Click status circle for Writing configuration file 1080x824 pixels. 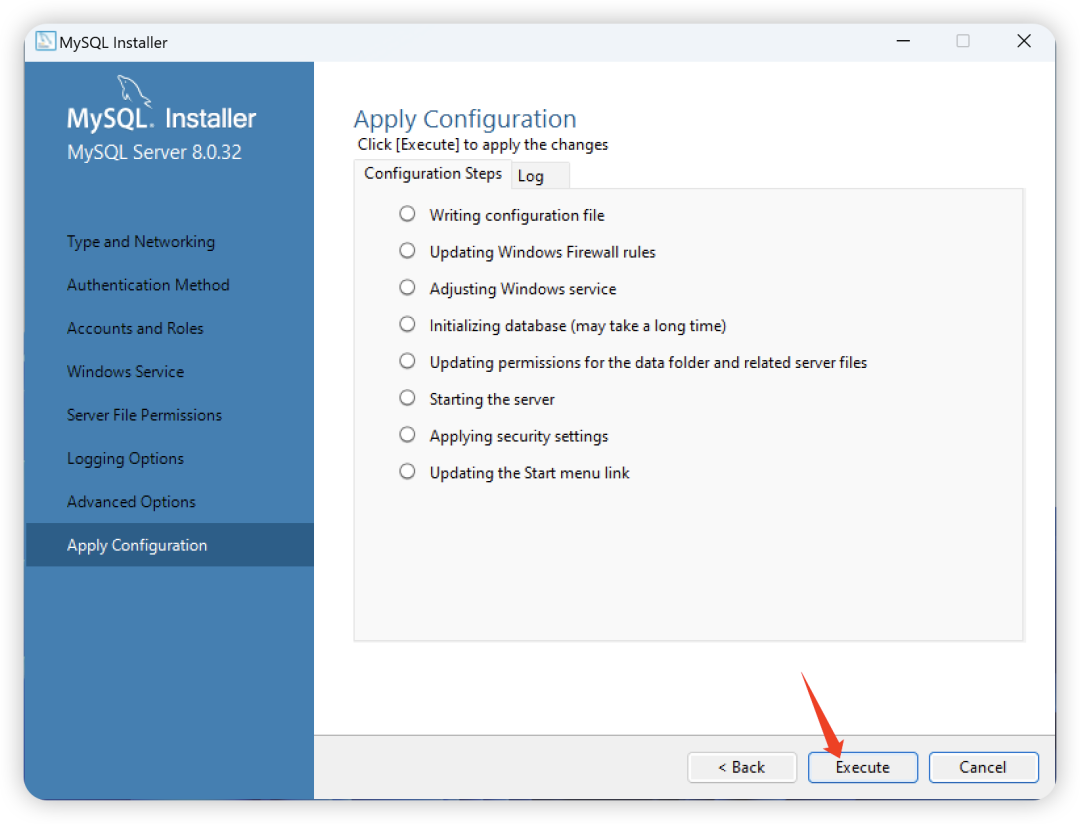pyautogui.click(x=407, y=214)
